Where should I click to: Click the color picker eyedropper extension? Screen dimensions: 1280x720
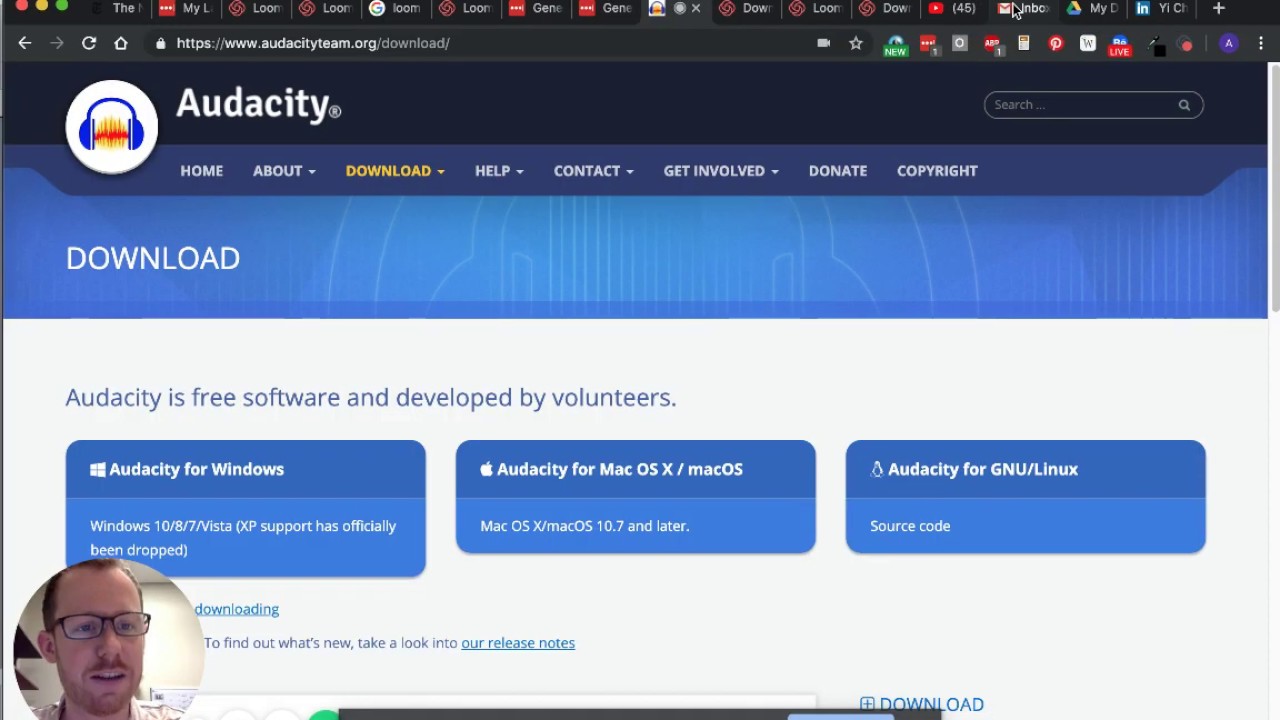point(1156,44)
